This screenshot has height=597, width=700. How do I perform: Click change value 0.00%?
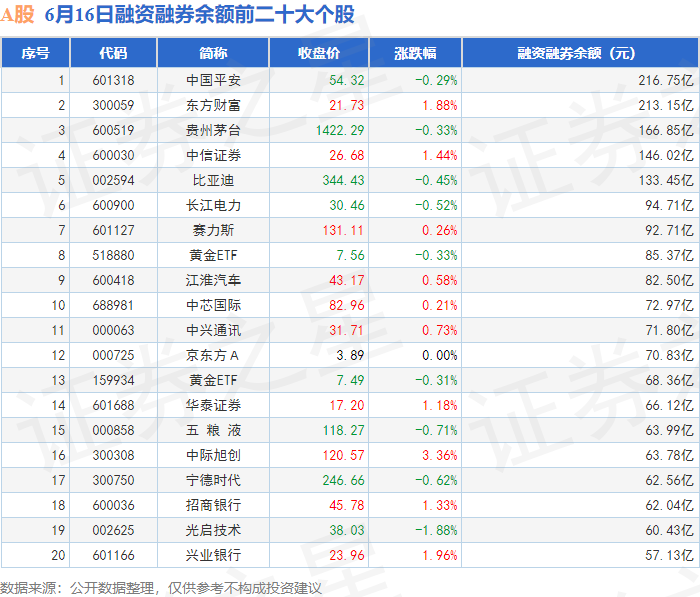tap(440, 355)
